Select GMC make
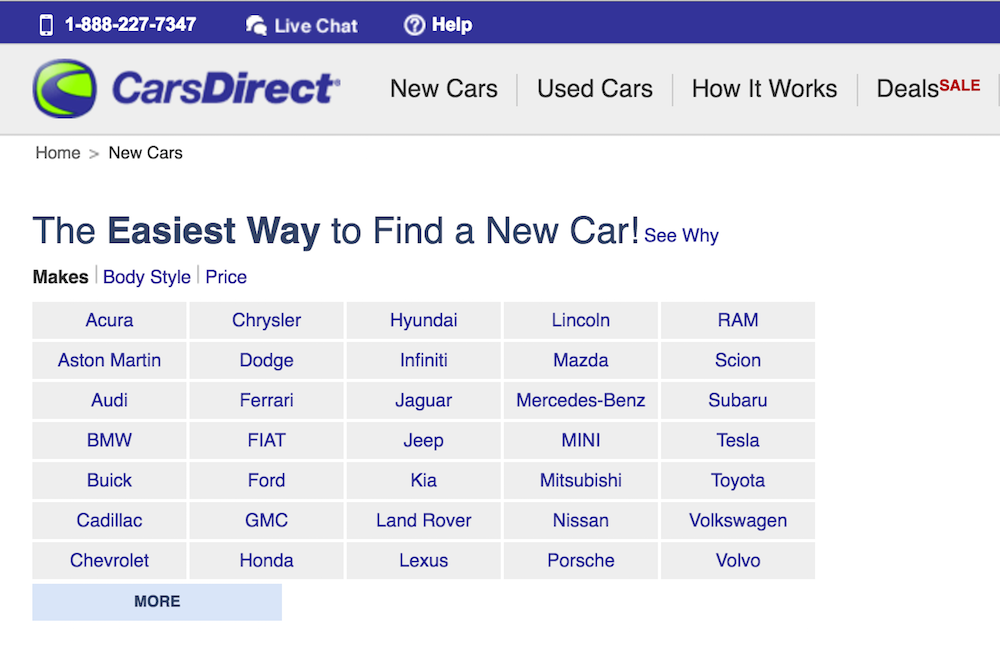Viewport: 1000px width, 667px height. [x=267, y=520]
